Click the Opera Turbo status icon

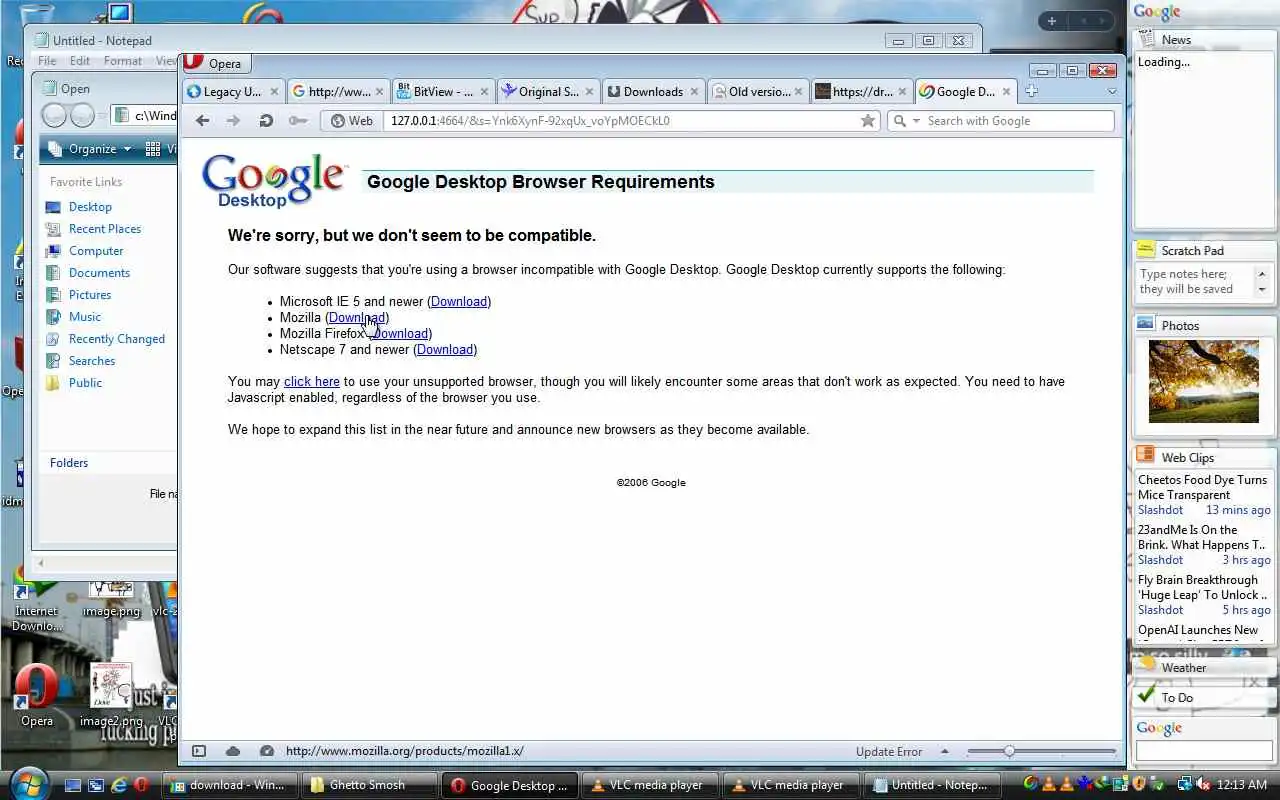[267, 751]
